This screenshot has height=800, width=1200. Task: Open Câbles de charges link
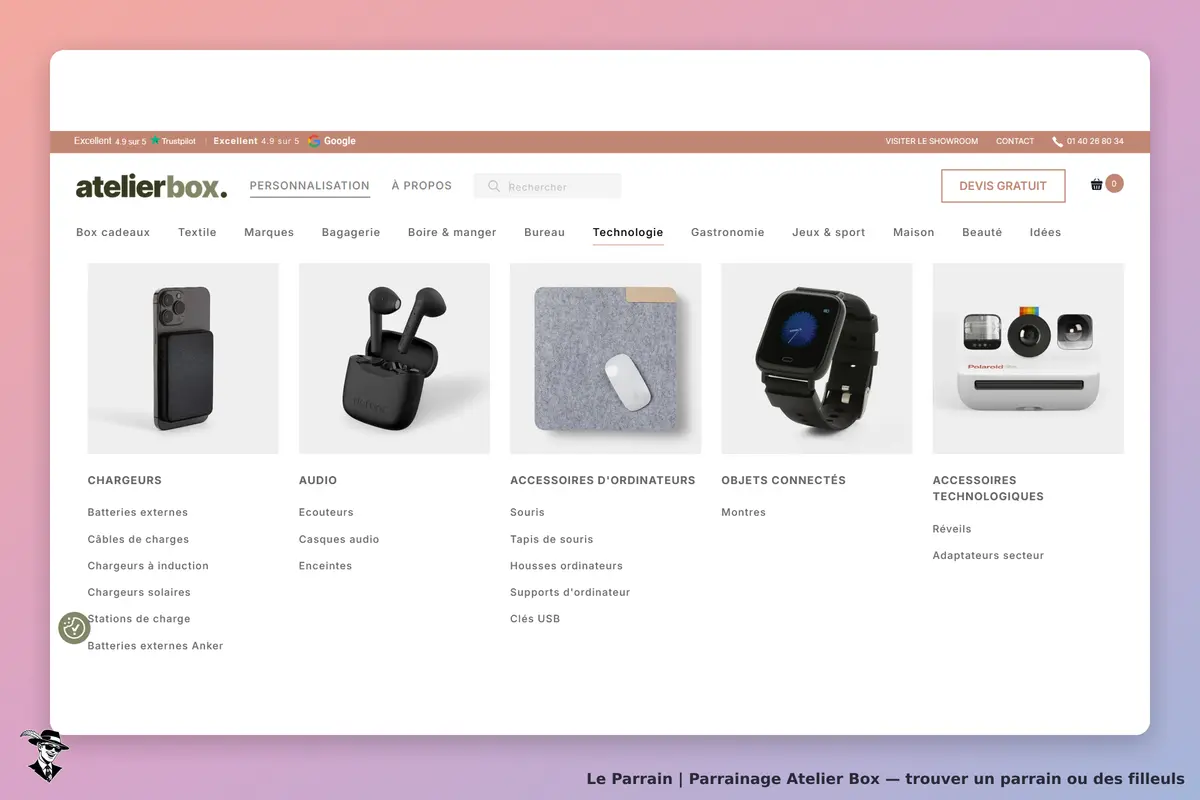click(138, 539)
